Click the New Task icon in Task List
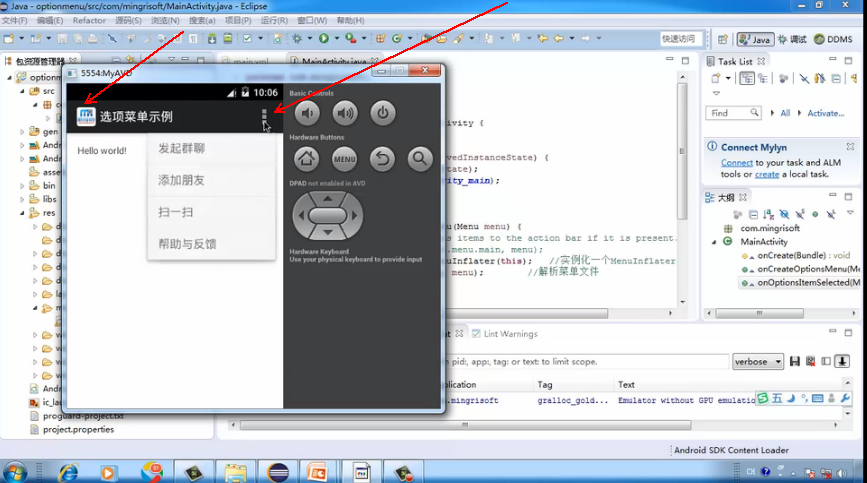This screenshot has width=867, height=483. pos(716,78)
